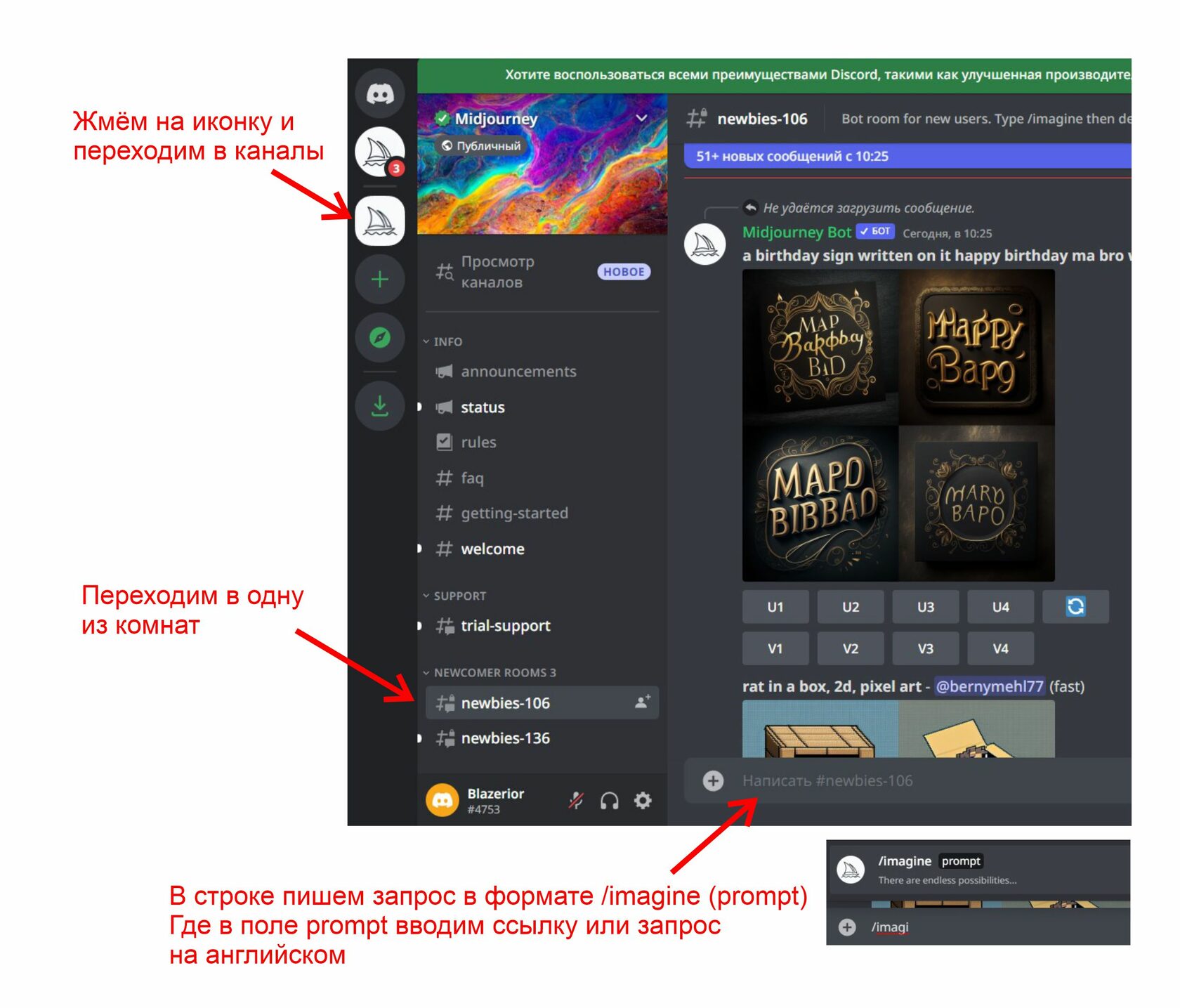Toggle the headphones deafen icon

609,801
